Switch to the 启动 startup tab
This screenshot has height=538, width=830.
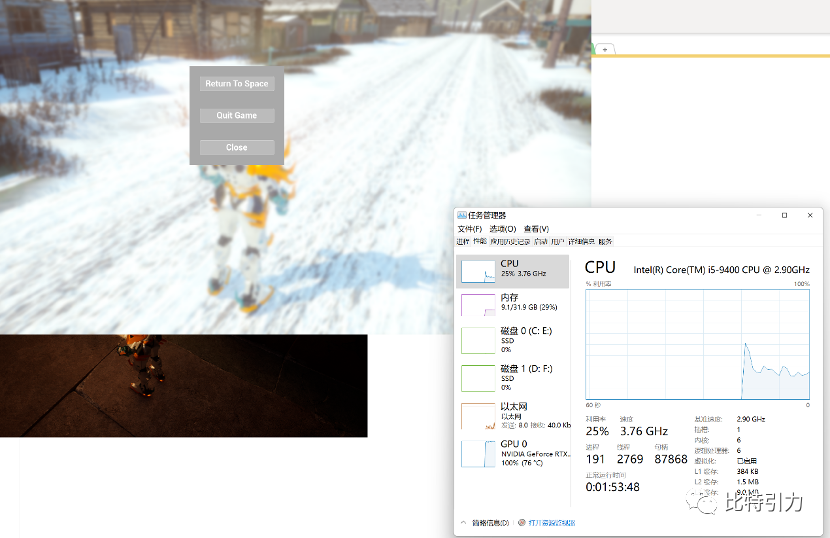[x=540, y=242]
